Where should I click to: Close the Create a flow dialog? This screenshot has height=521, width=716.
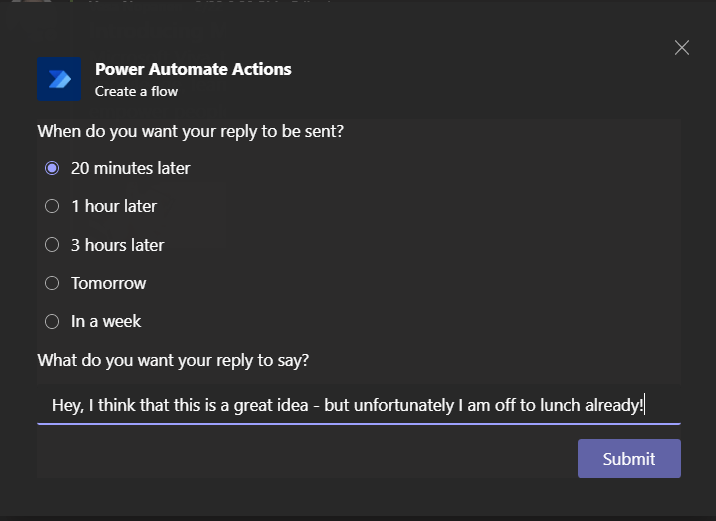point(682,48)
